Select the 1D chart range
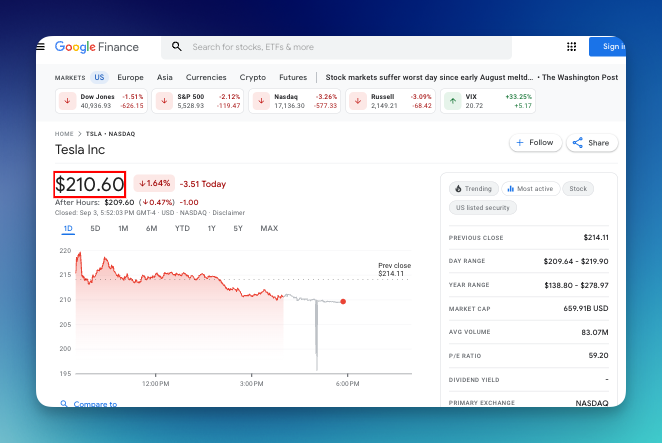 pos(68,228)
